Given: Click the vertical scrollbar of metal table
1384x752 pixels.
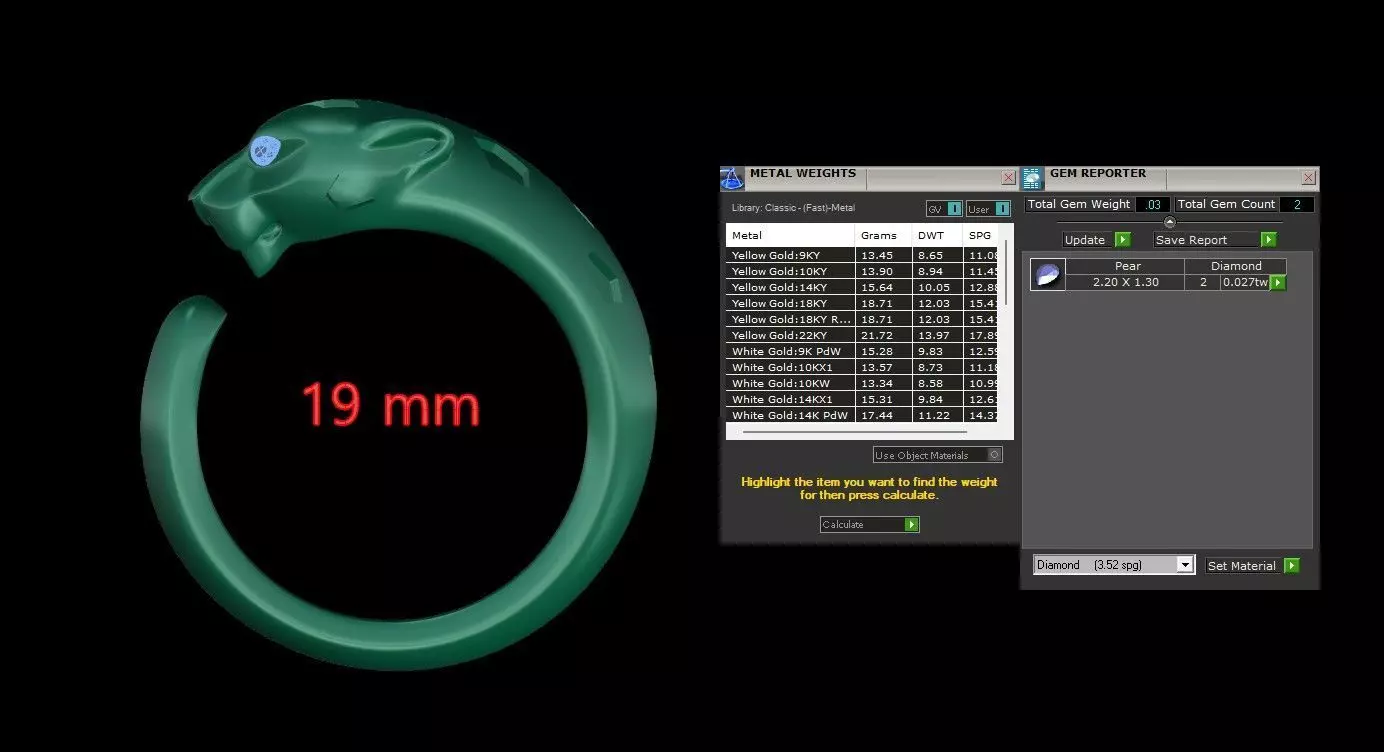Looking at the screenshot, I should point(1005,273).
